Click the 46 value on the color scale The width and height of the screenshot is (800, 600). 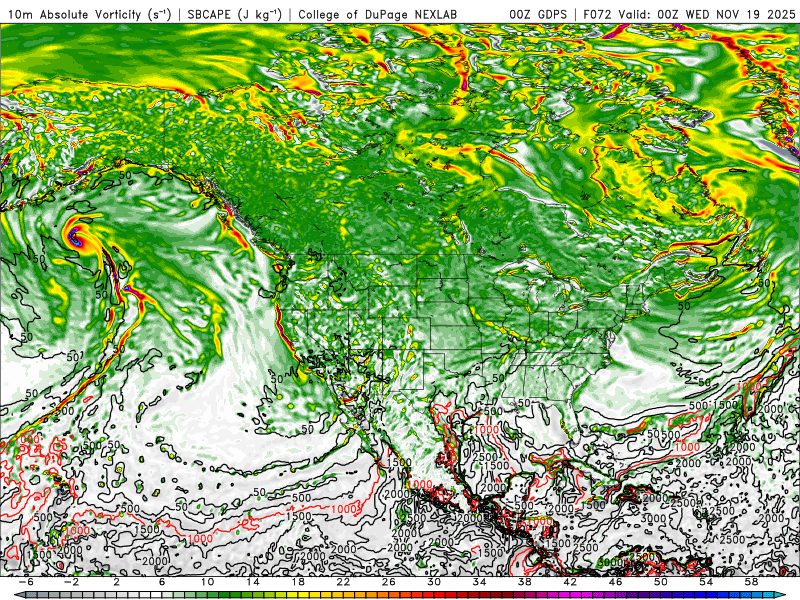click(616, 582)
